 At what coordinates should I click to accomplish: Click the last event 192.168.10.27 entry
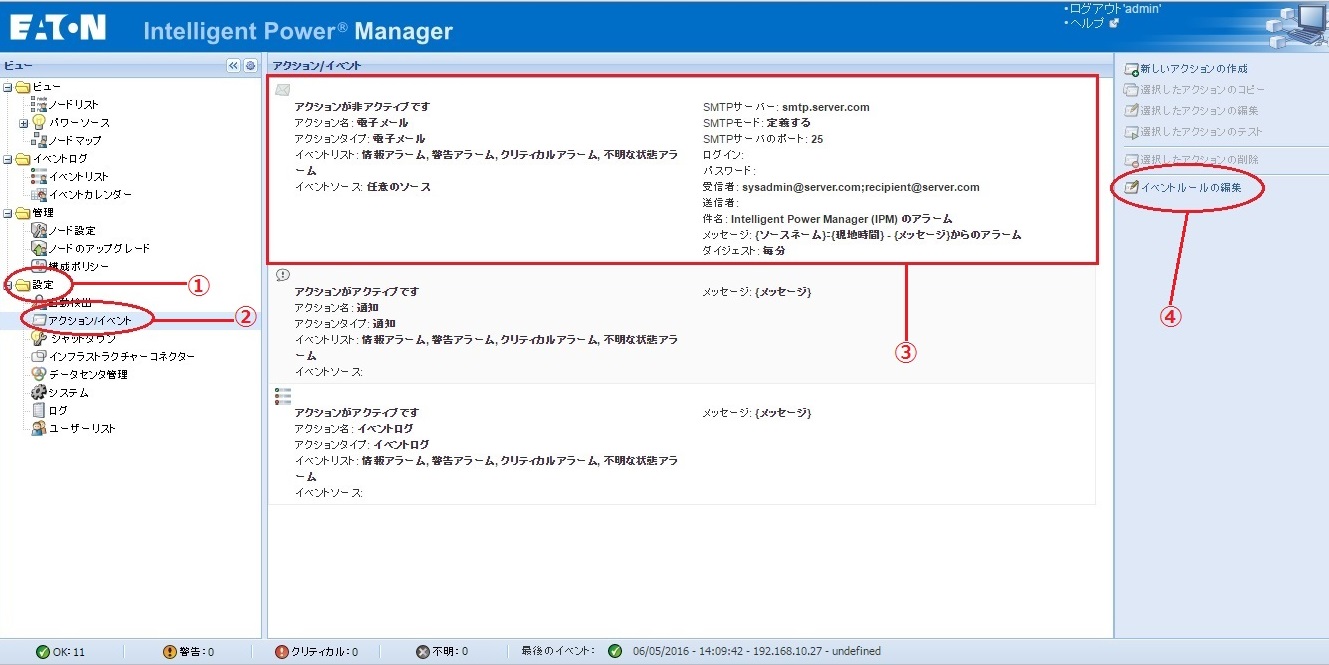(757, 652)
